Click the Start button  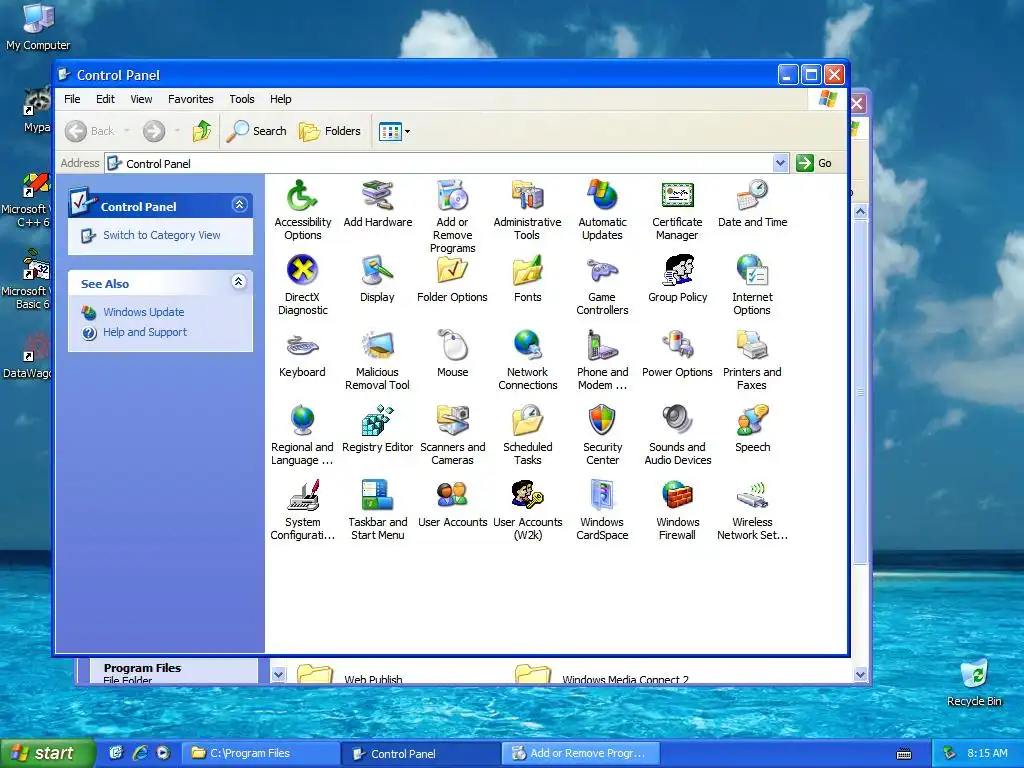tap(47, 754)
